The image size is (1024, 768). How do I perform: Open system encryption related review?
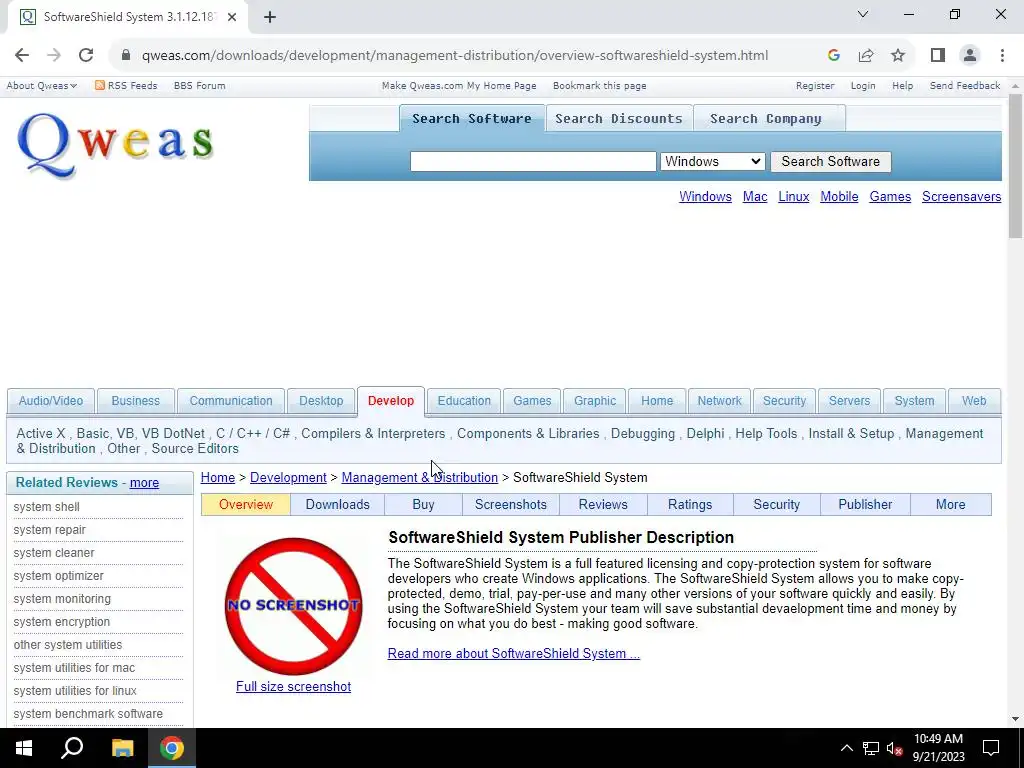pos(61,622)
